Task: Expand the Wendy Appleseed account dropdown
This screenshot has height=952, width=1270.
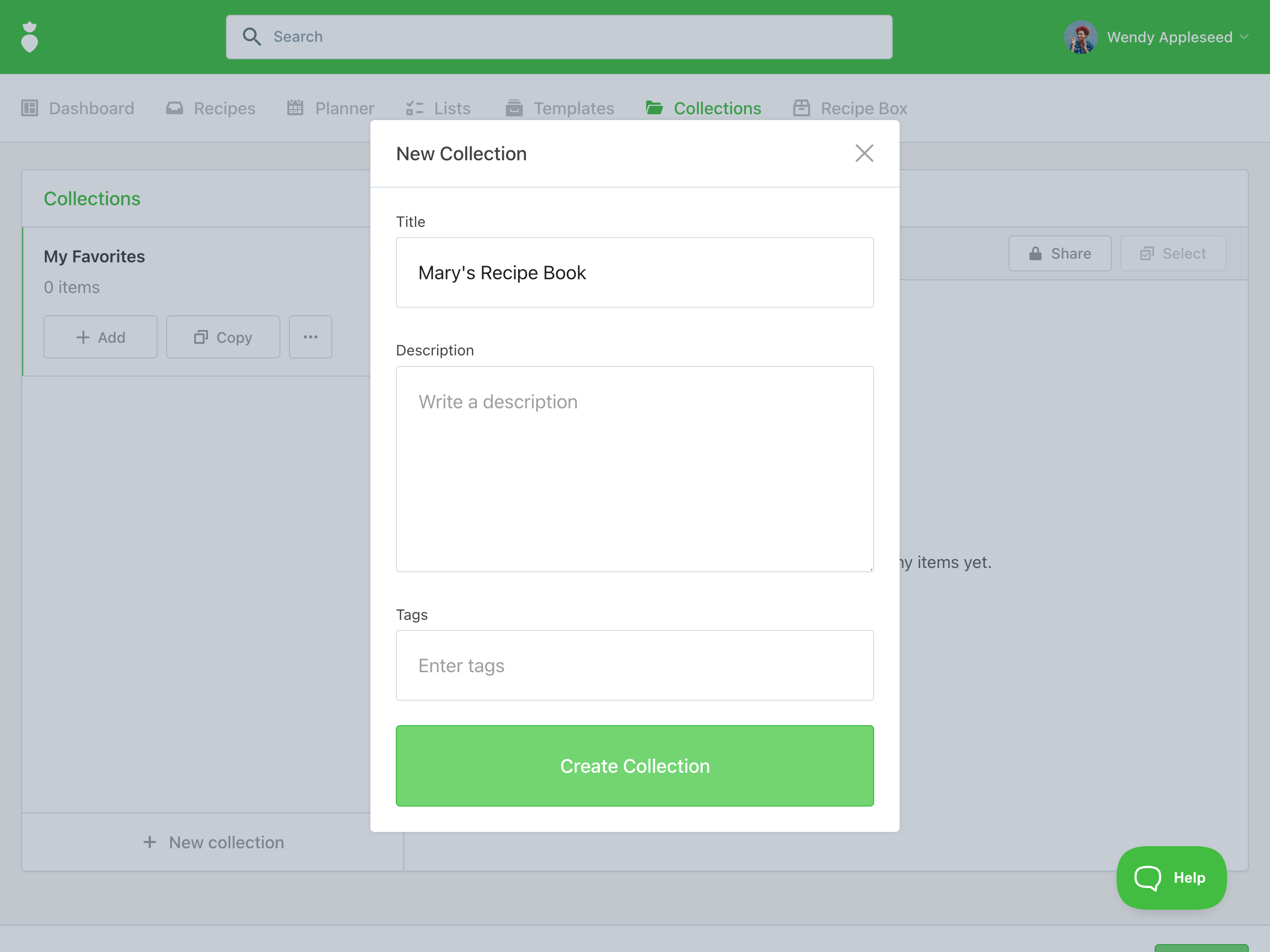Action: [x=1244, y=36]
